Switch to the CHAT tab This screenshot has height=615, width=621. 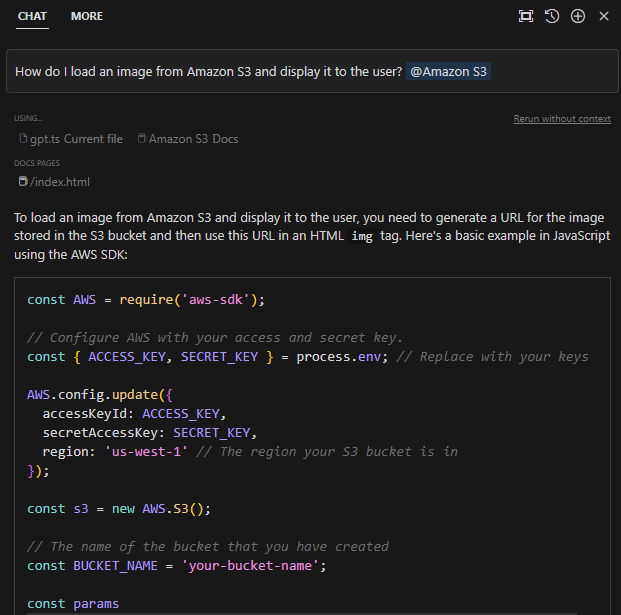[32, 16]
